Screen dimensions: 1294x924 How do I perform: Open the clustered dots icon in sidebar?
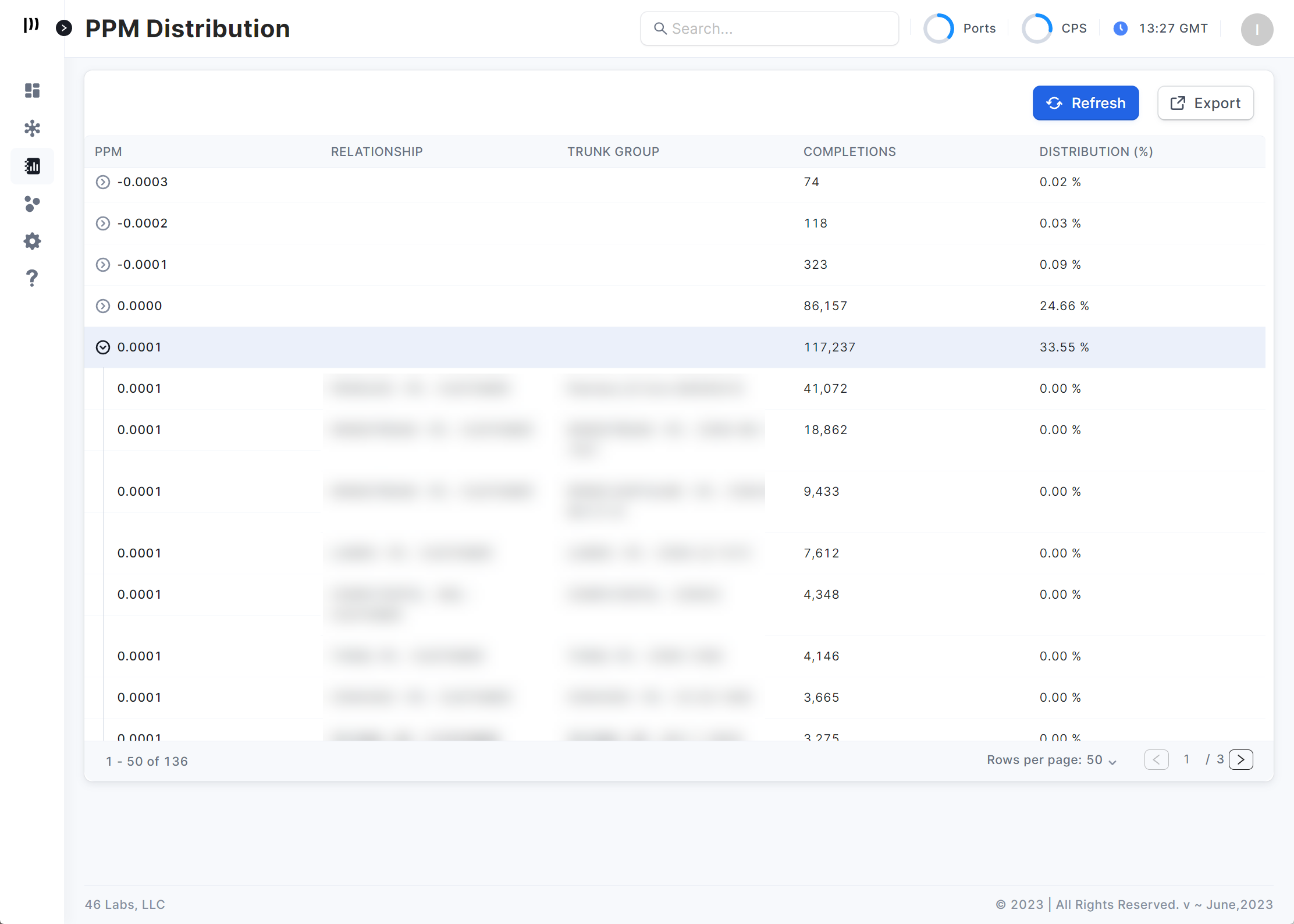33,204
